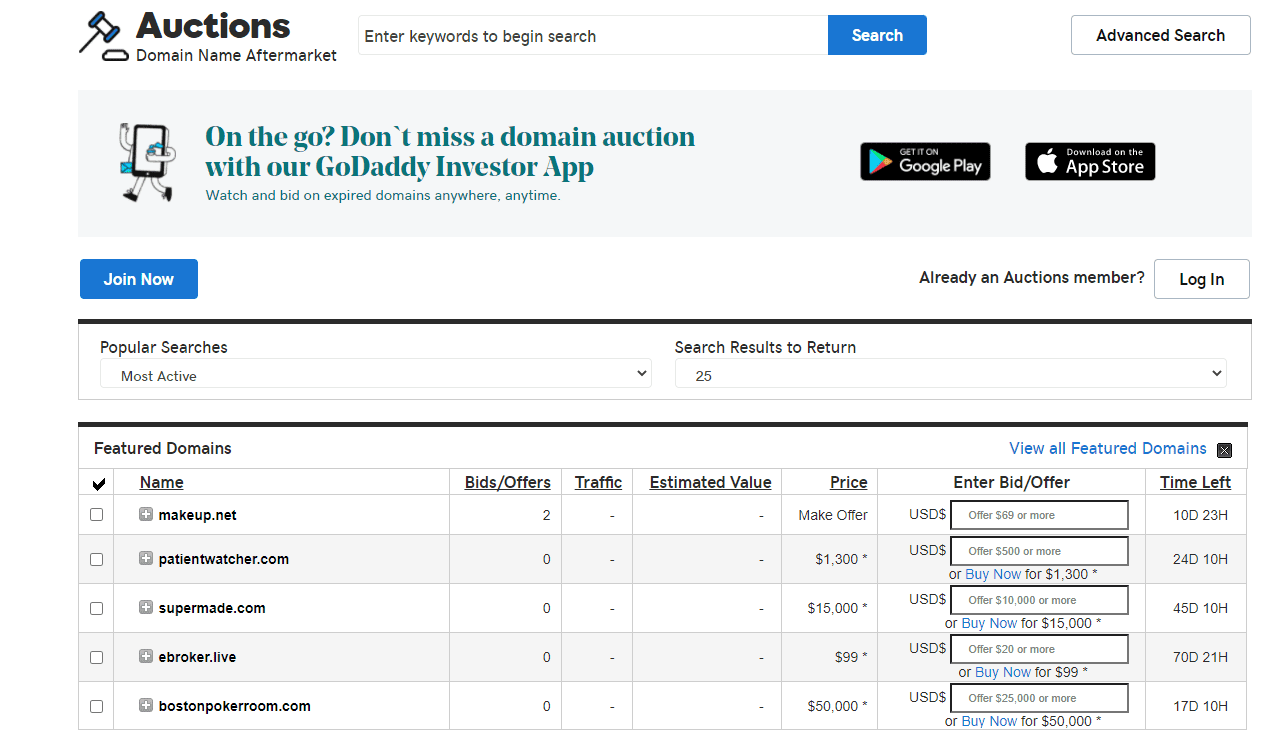This screenshot has width=1267, height=730.
Task: Focus the offer field for bostonpokerroom.com
Action: tap(1039, 698)
